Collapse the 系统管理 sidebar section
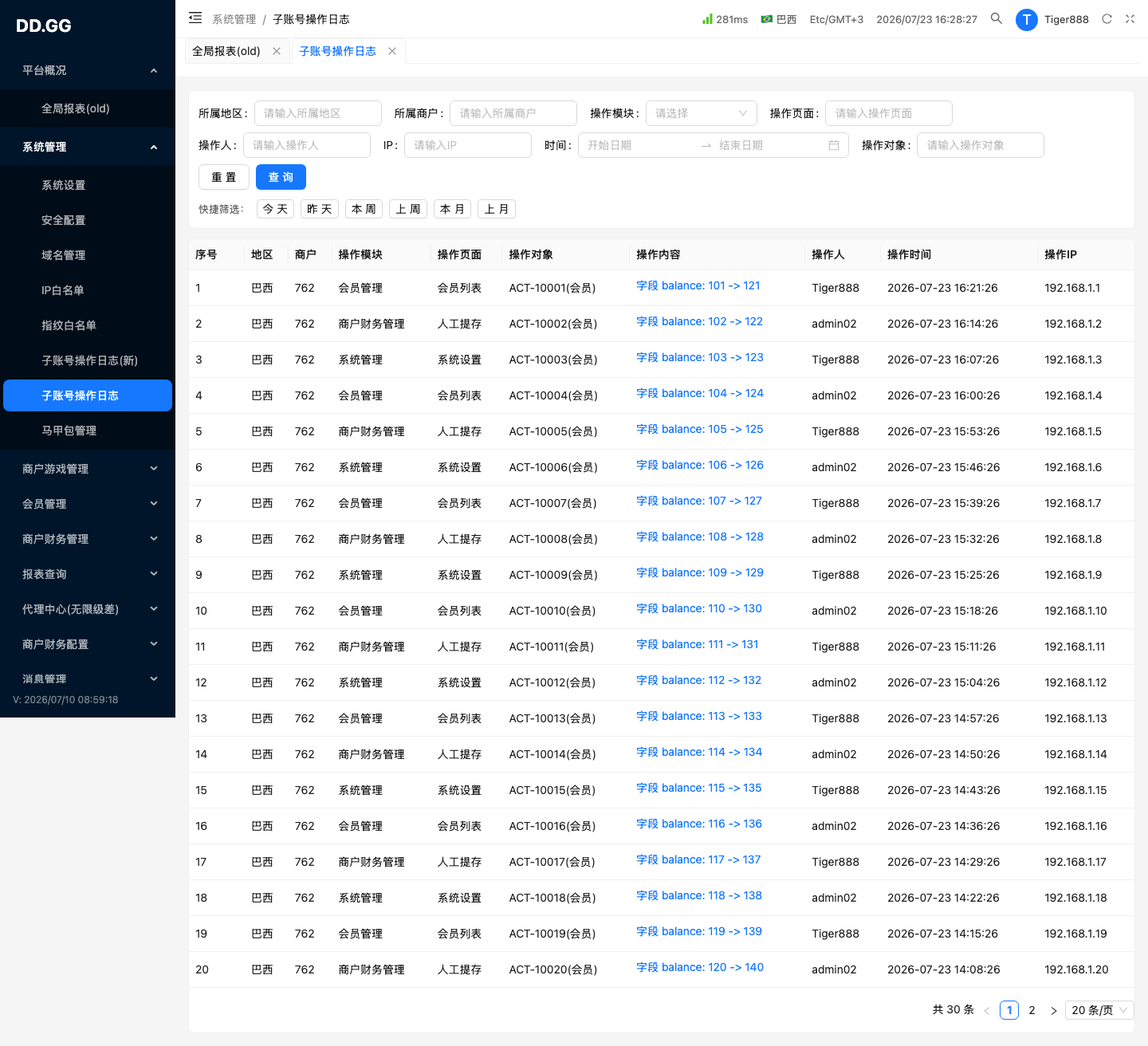This screenshot has height=1046, width=1148. coord(88,147)
